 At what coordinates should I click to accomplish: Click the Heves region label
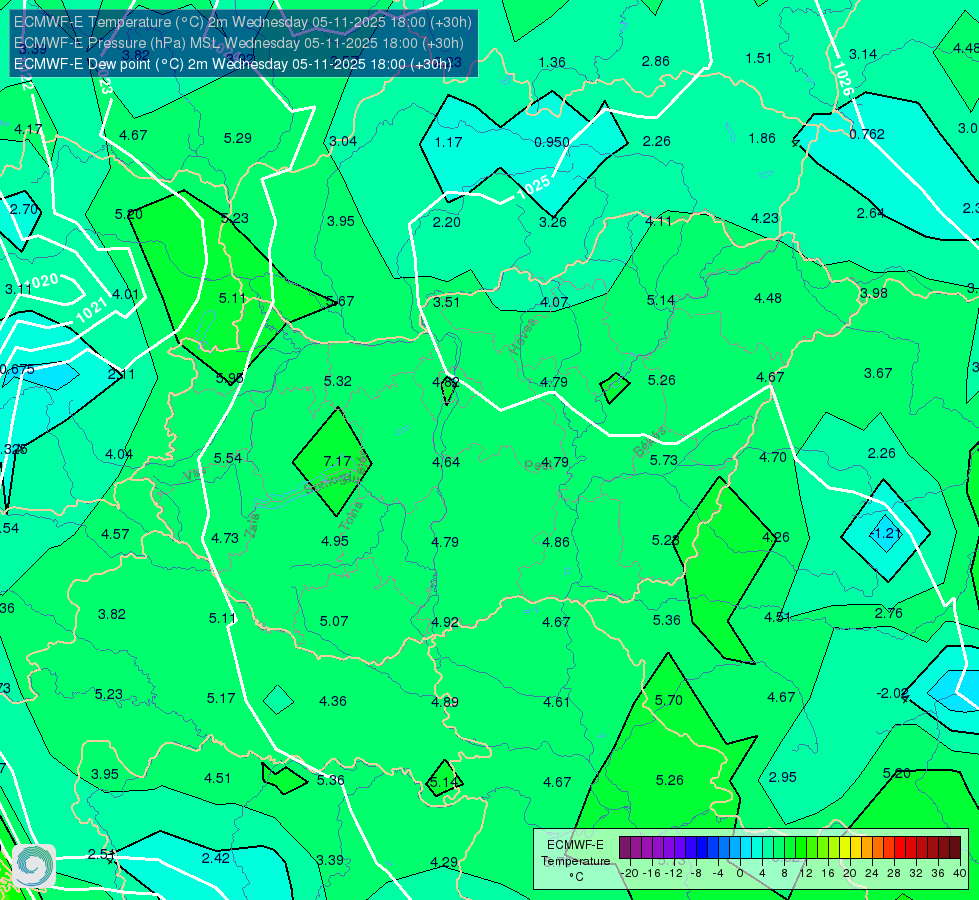point(523,335)
